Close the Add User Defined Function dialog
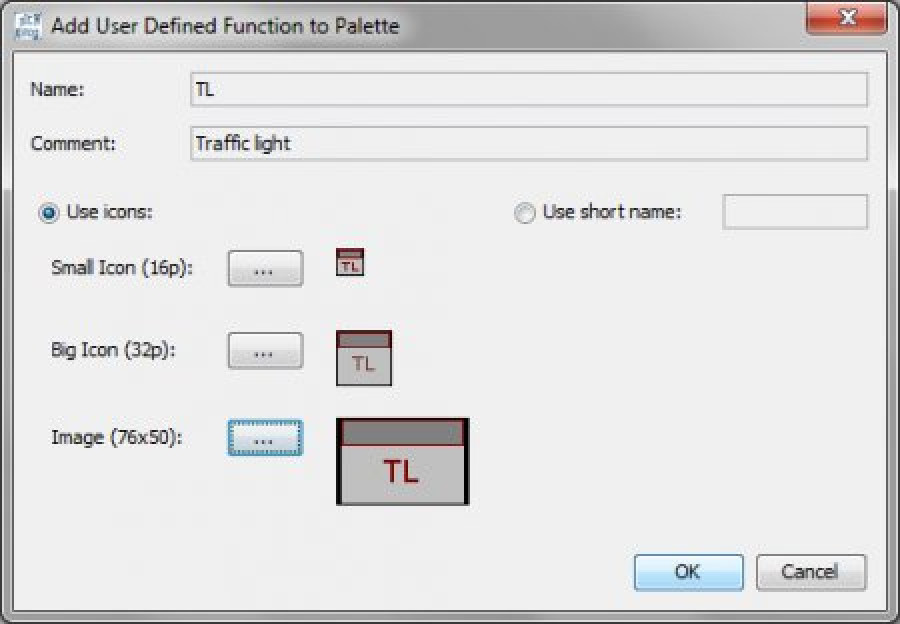The width and height of the screenshot is (900, 624). [x=847, y=18]
